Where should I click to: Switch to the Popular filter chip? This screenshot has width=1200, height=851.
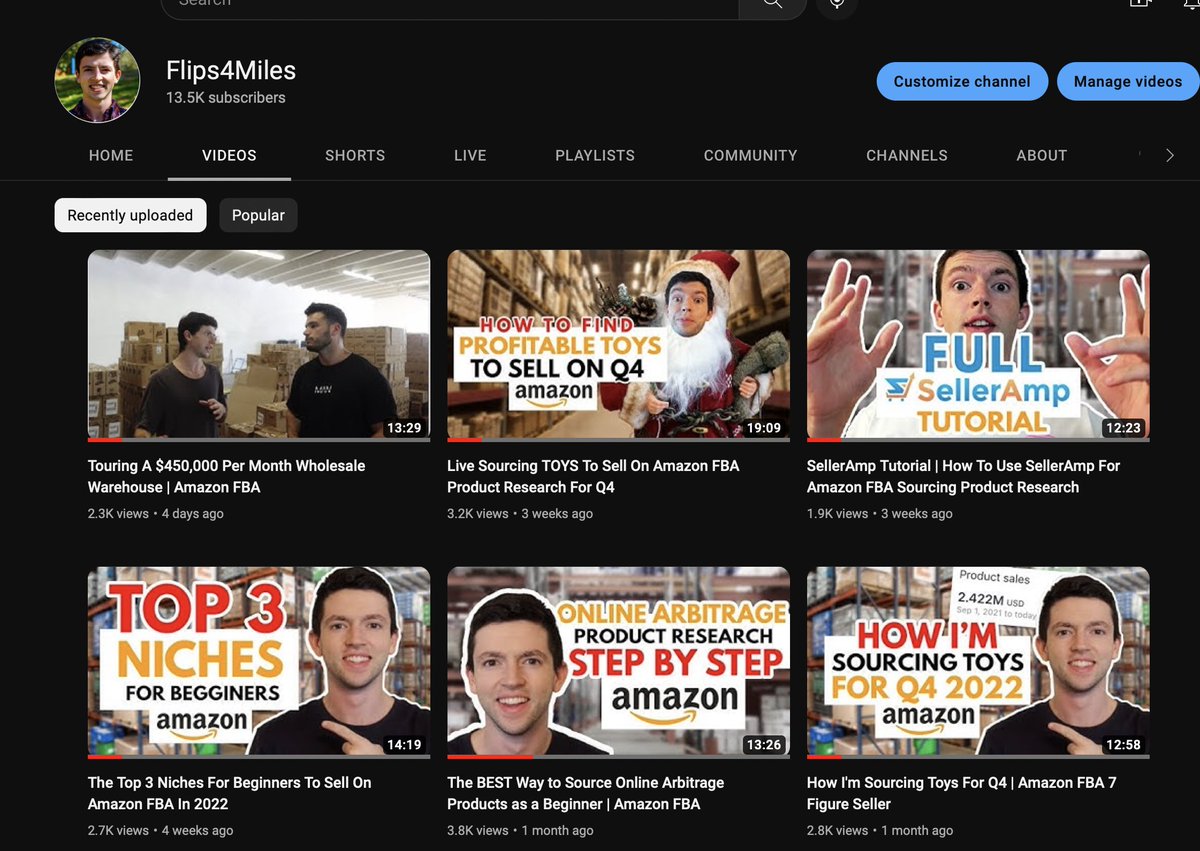pos(258,215)
